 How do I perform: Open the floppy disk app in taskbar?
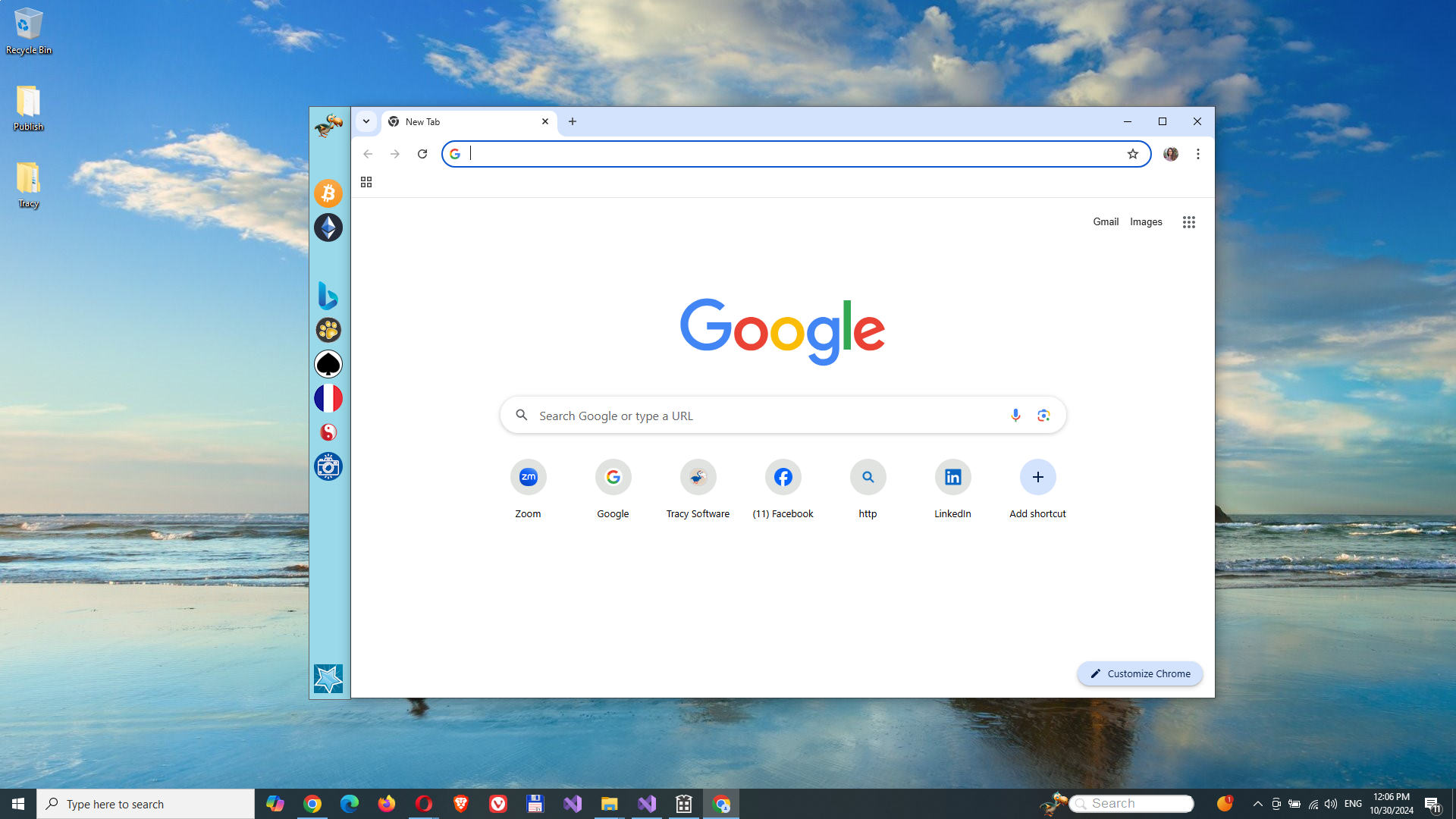coord(535,804)
